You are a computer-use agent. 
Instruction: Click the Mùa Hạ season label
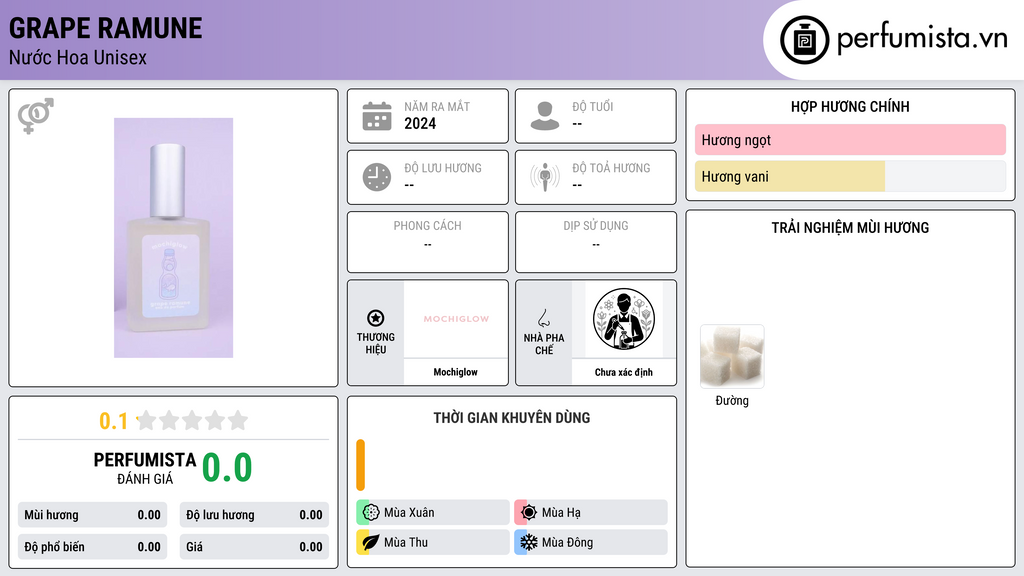coord(561,513)
